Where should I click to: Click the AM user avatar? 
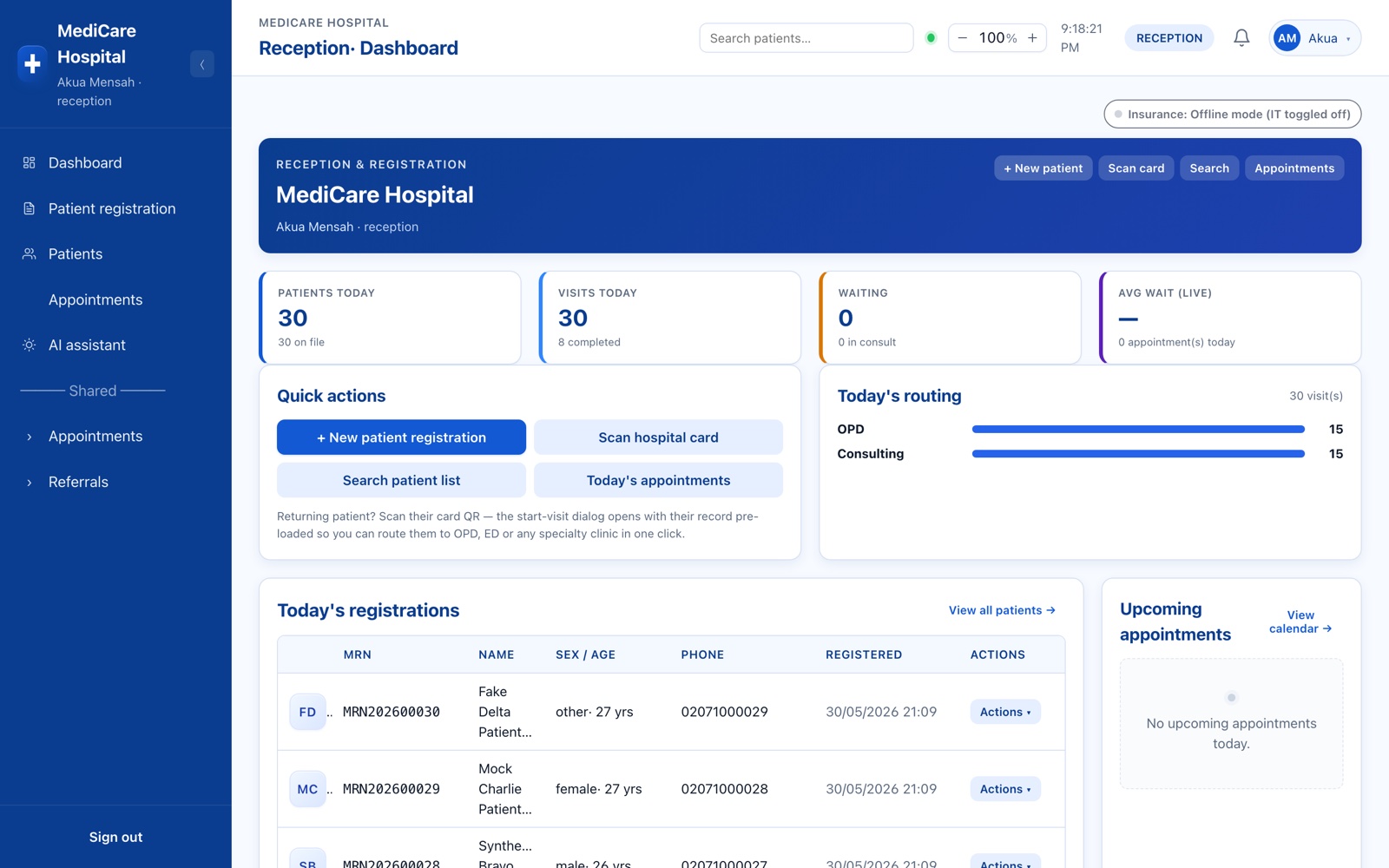(x=1287, y=38)
